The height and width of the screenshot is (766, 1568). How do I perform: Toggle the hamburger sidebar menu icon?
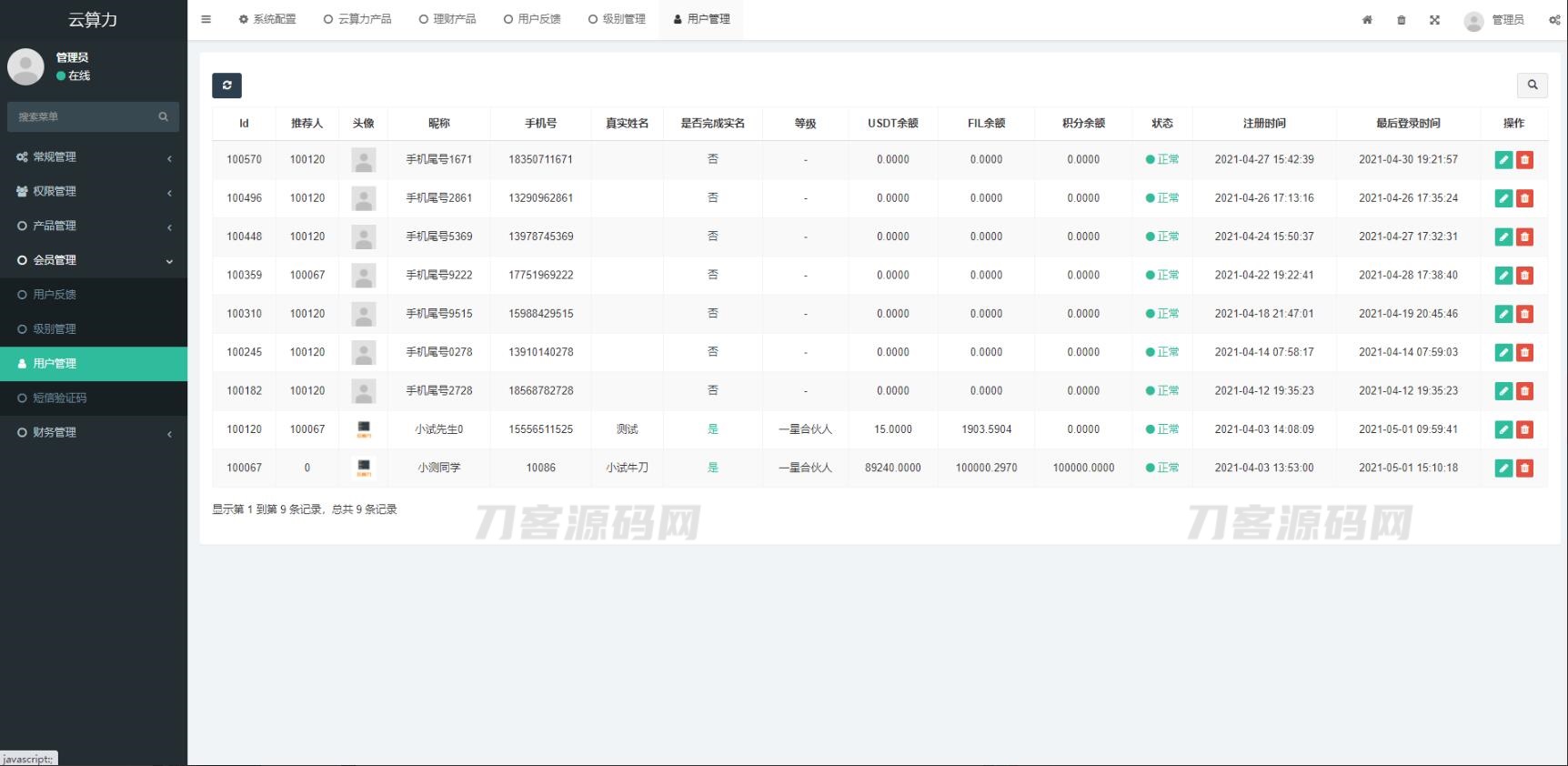pos(206,19)
